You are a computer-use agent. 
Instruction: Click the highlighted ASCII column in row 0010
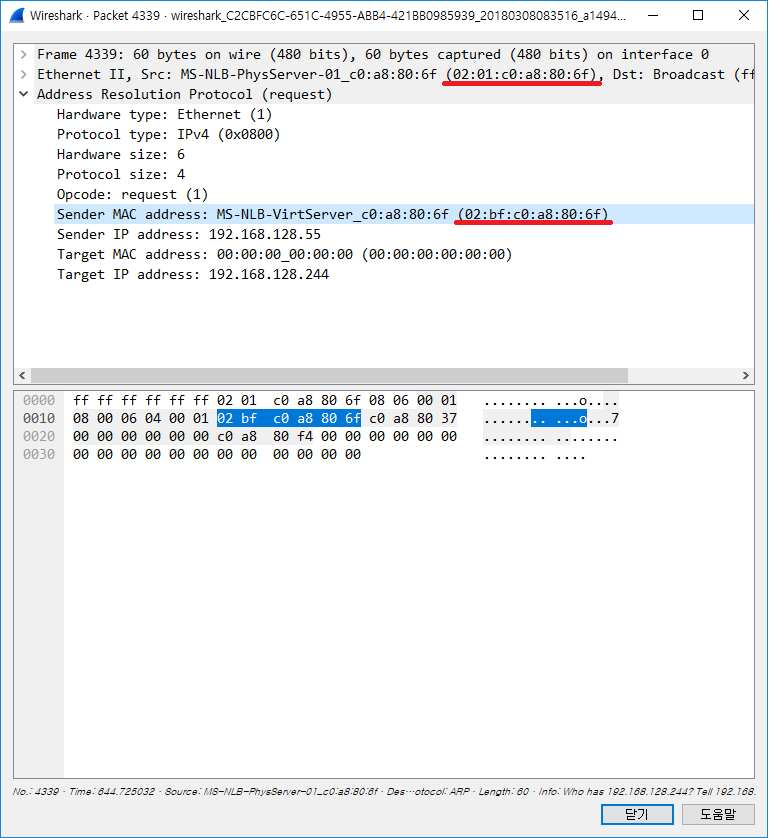[558, 418]
